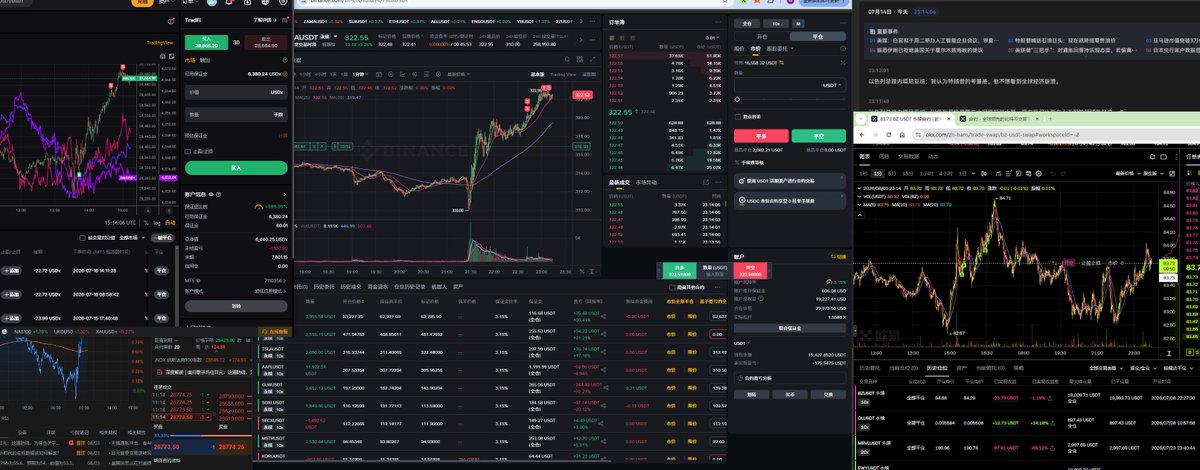Tick the 止盈止损 checkbox in TradFi order panel
Image resolution: width=1200 pixels, height=470 pixels.
pyautogui.click(x=188, y=151)
